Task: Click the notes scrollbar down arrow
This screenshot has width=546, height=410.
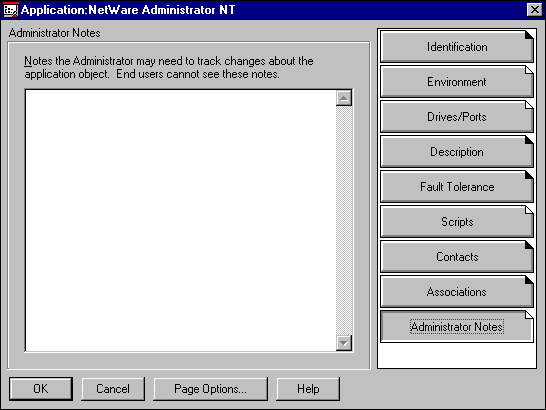Action: pyautogui.click(x=344, y=343)
